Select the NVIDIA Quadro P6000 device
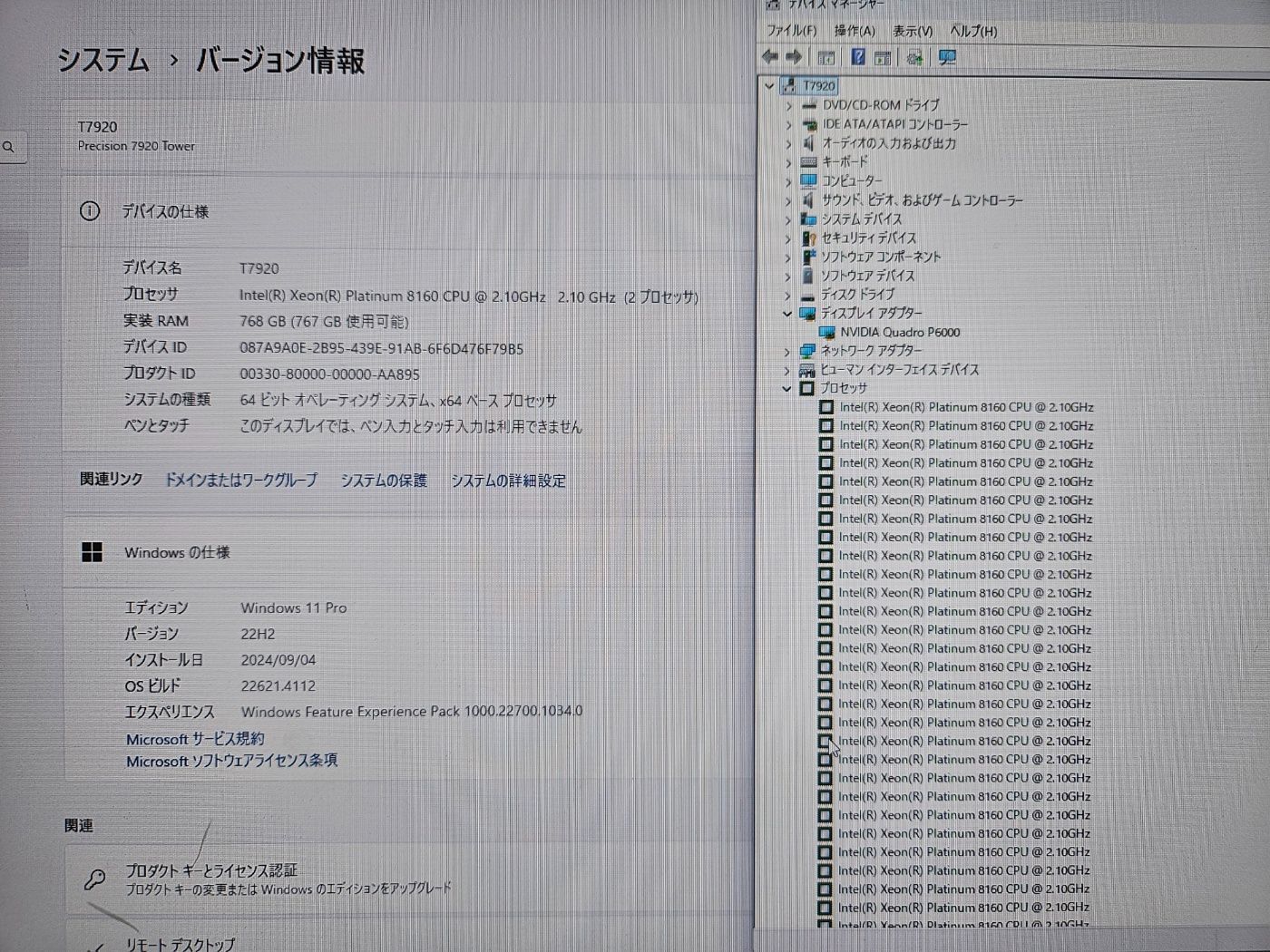This screenshot has width=1270, height=952. (899, 332)
